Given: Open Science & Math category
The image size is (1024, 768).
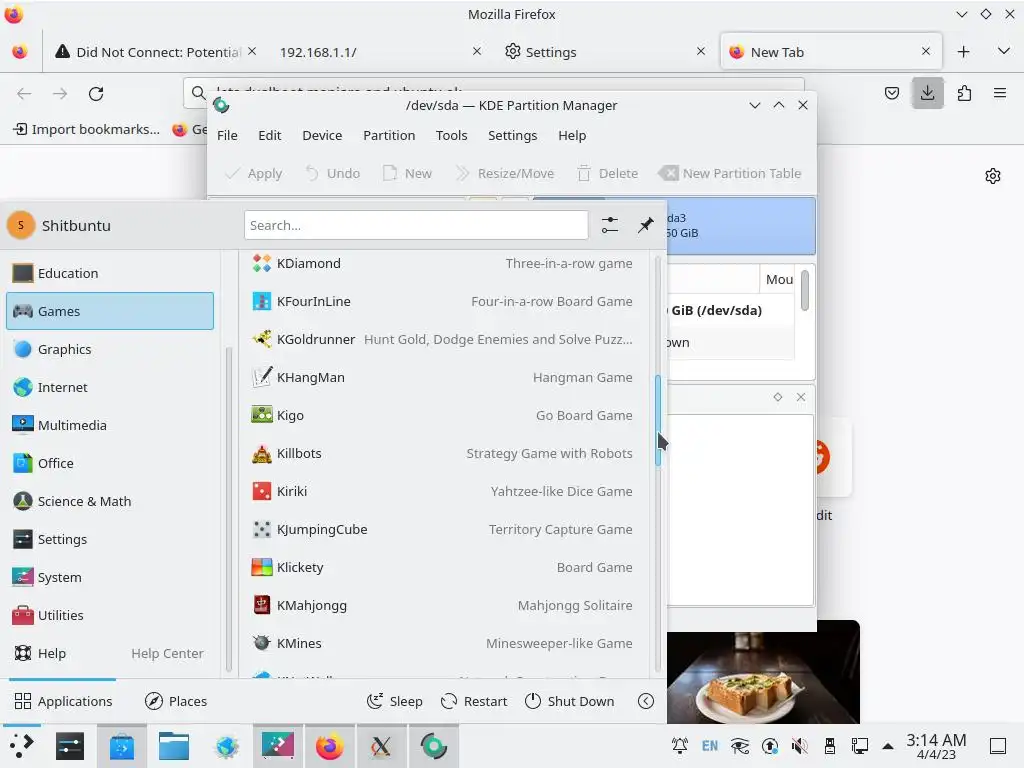Looking at the screenshot, I should 110,501.
